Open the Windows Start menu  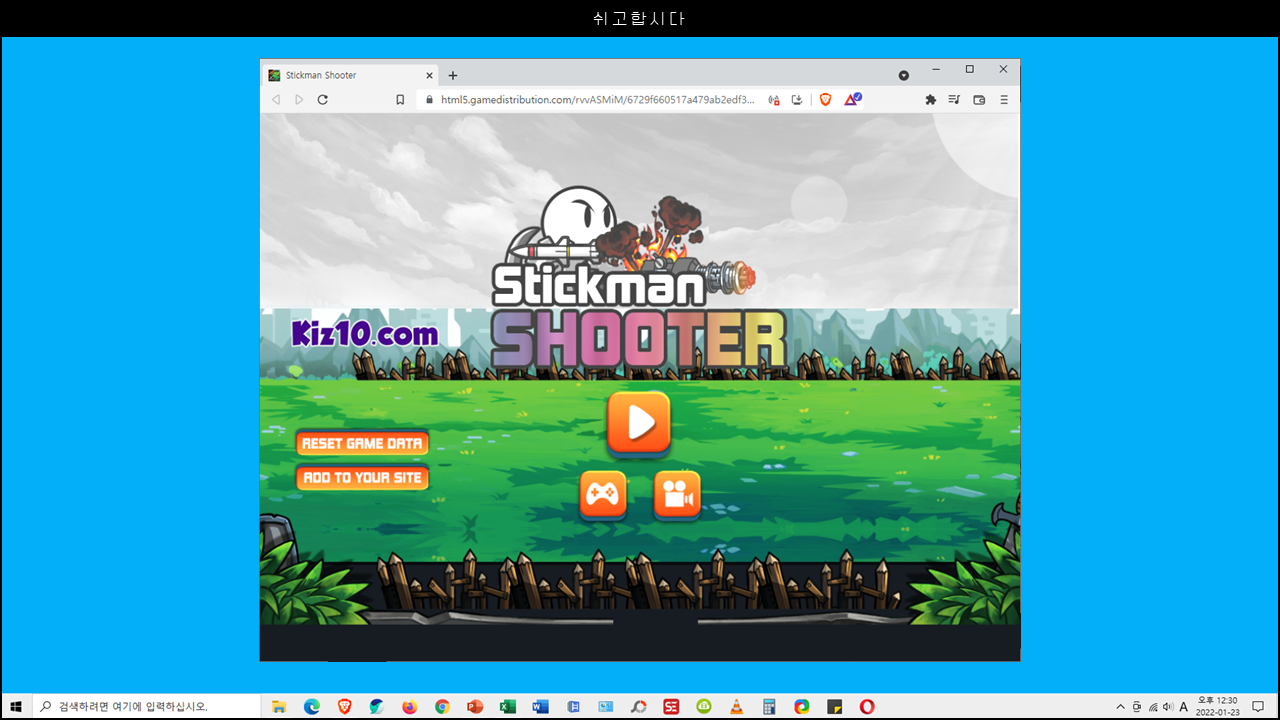click(x=16, y=707)
